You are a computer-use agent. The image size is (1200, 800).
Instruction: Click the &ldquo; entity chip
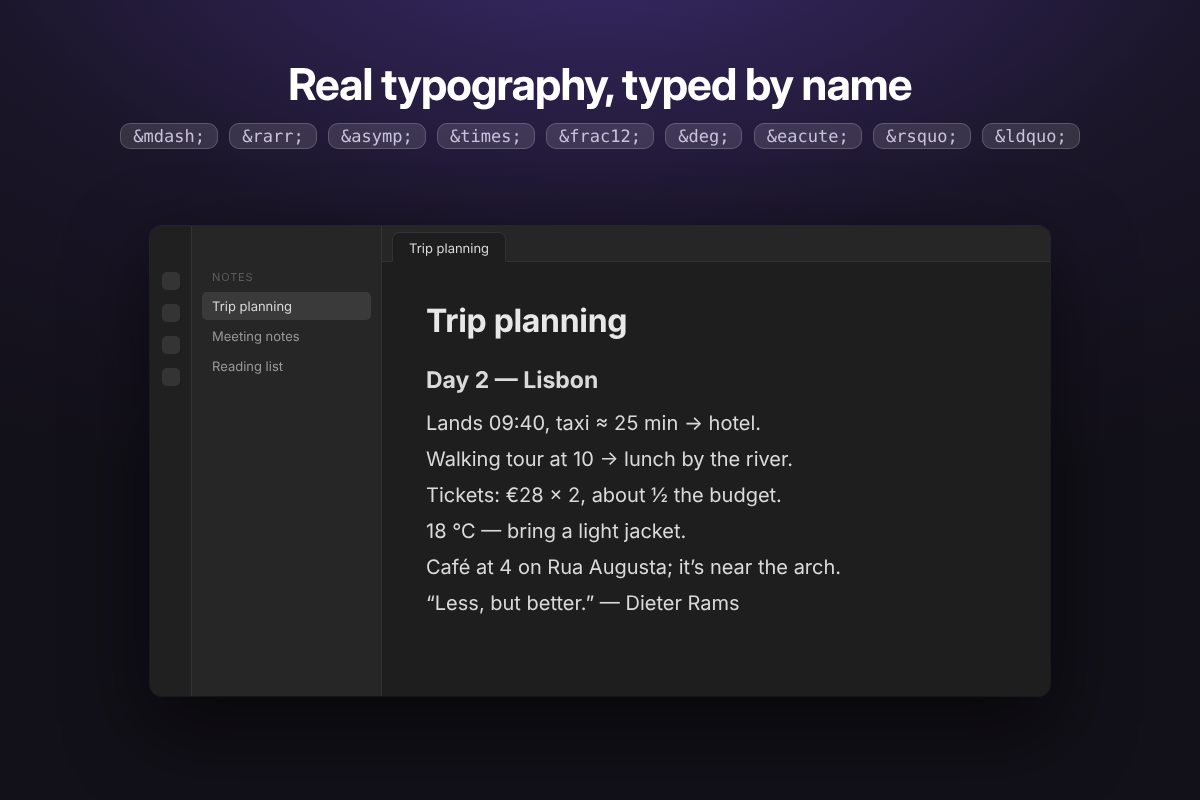pos(1031,136)
